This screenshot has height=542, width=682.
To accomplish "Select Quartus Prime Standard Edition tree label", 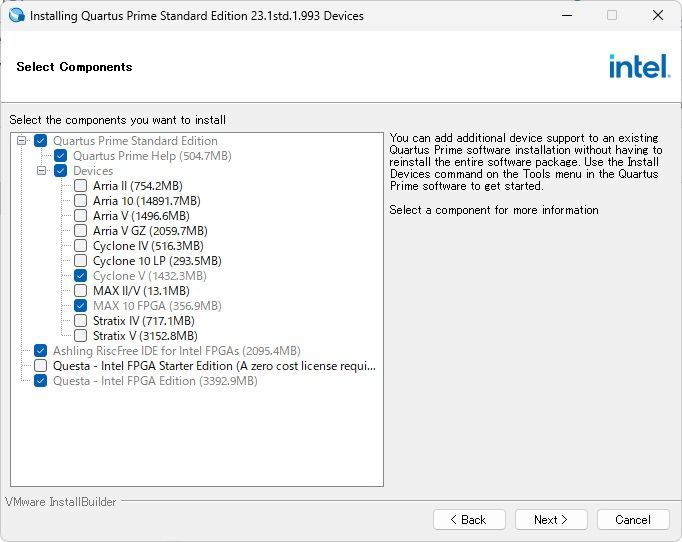I will pos(135,141).
